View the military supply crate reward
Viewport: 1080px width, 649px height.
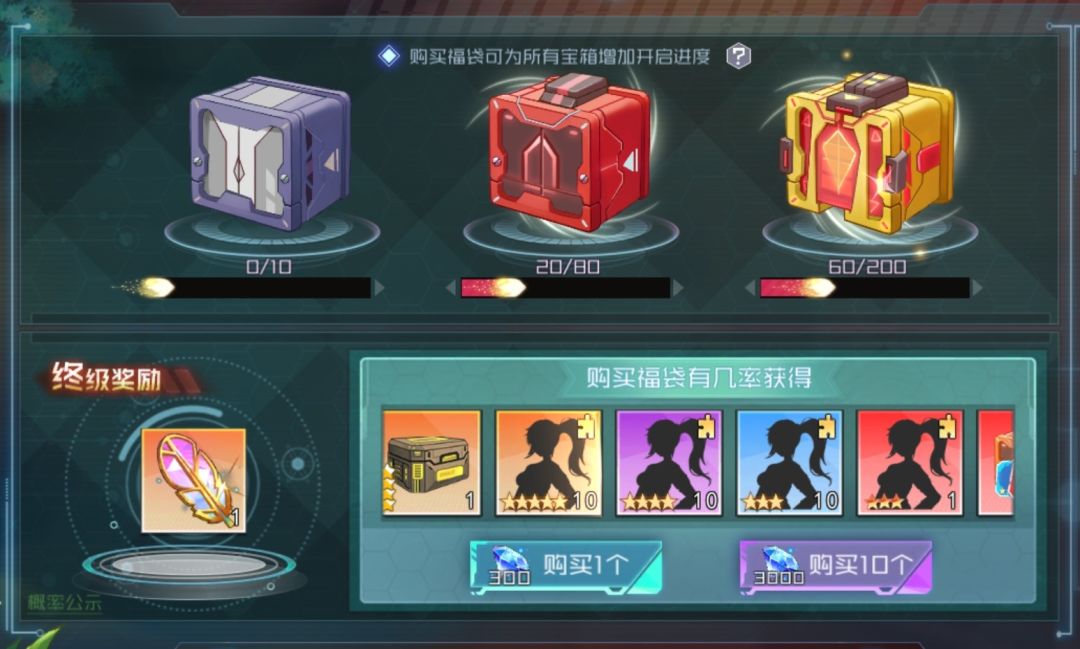(432, 462)
